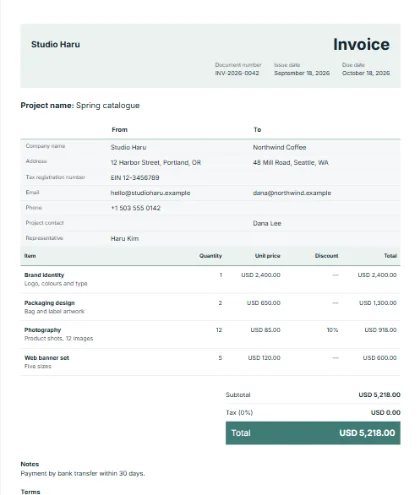Click the Web banner set item
This screenshot has height=495, width=420.
coord(47,358)
